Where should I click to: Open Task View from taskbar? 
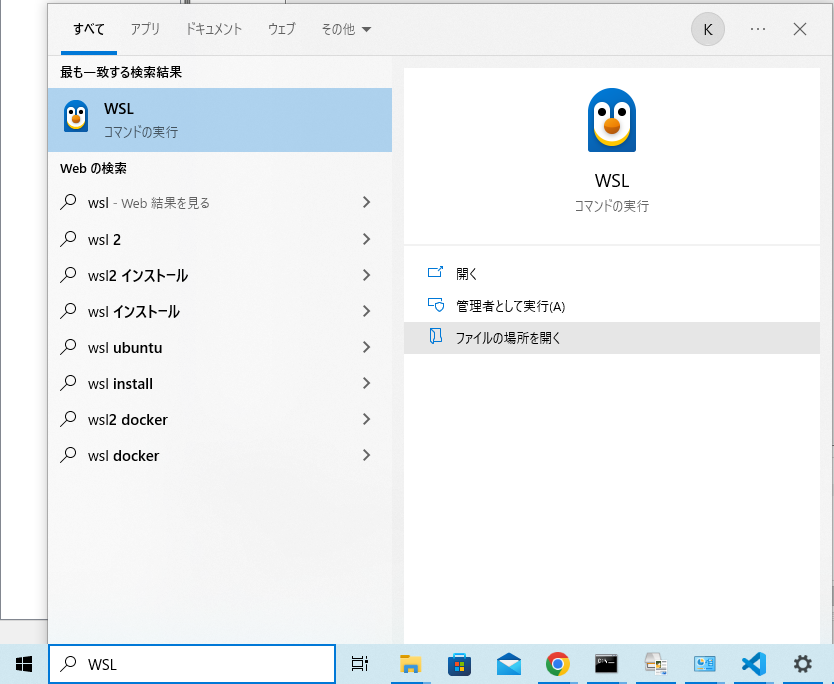click(x=360, y=664)
